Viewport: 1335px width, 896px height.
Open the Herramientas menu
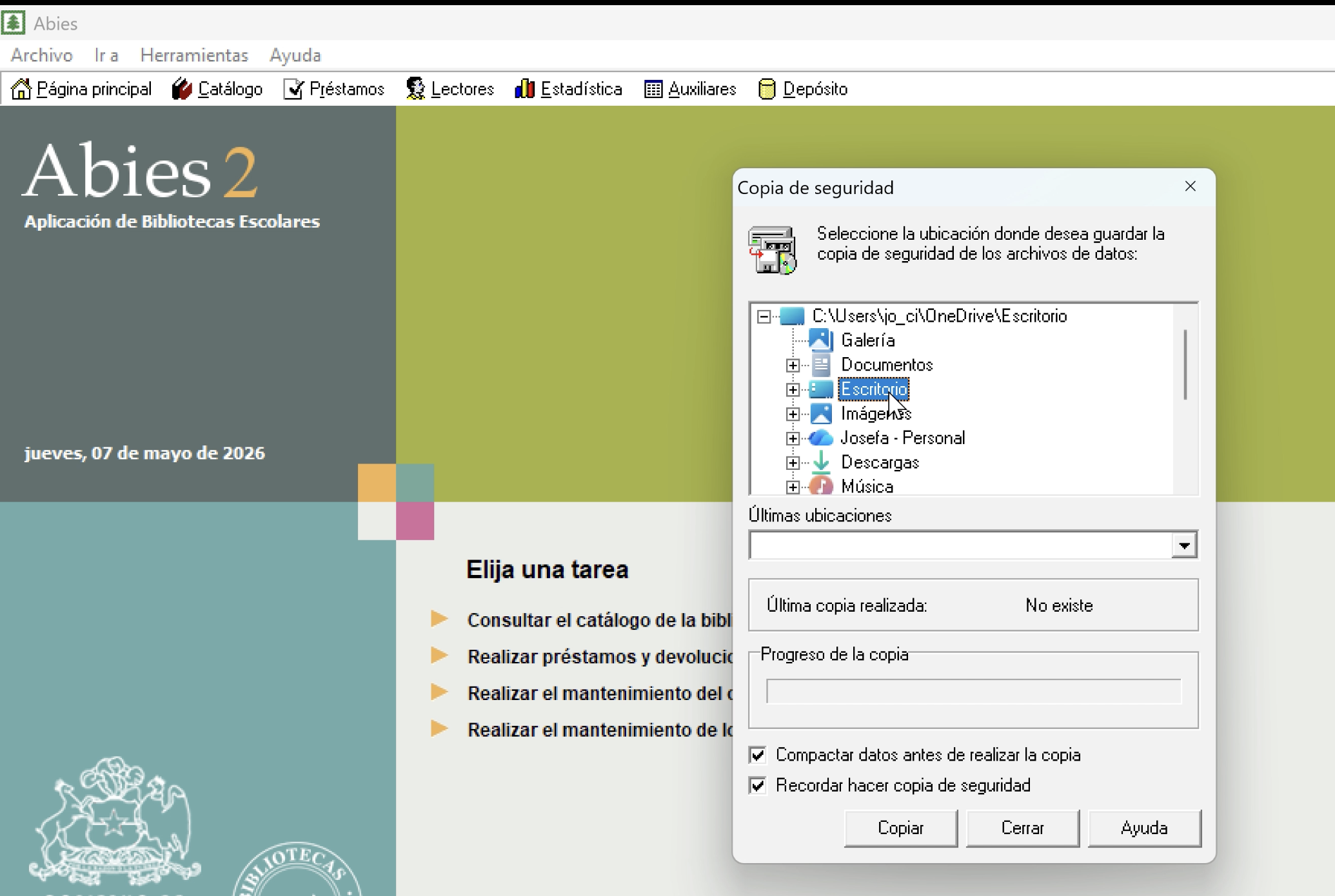194,55
